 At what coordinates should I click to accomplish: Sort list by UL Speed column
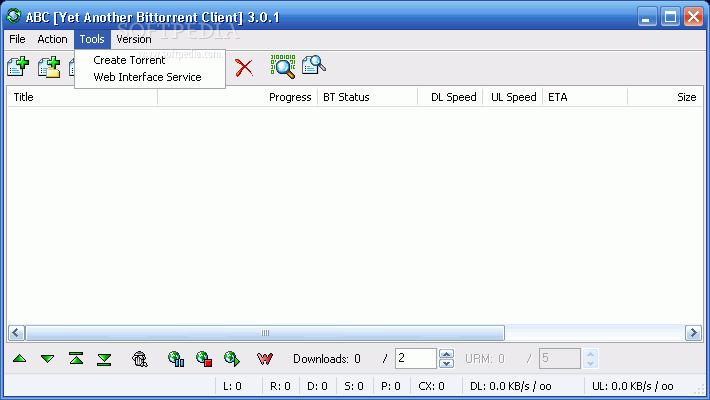[513, 97]
